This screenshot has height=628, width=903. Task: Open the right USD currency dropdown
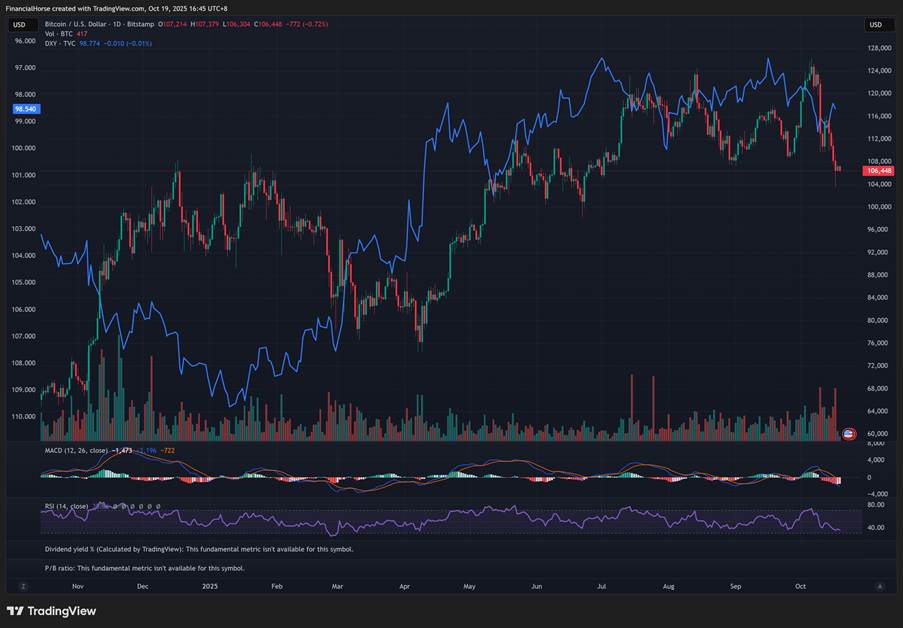coord(876,24)
